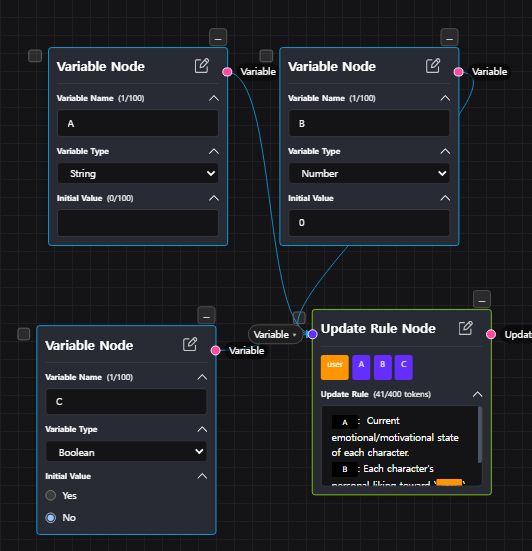This screenshot has width=532, height=551.
Task: Click the orange user tag chip
Action: tap(335, 367)
